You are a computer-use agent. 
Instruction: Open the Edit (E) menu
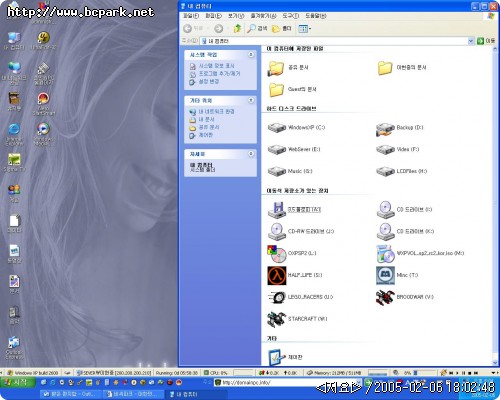(x=213, y=16)
